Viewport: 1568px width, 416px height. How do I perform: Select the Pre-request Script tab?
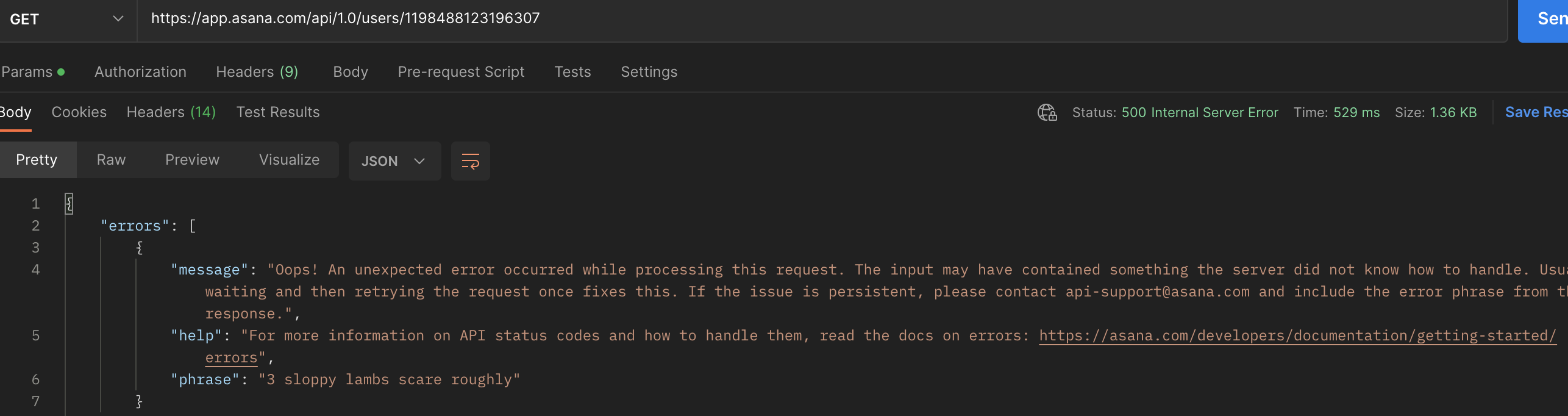point(461,72)
